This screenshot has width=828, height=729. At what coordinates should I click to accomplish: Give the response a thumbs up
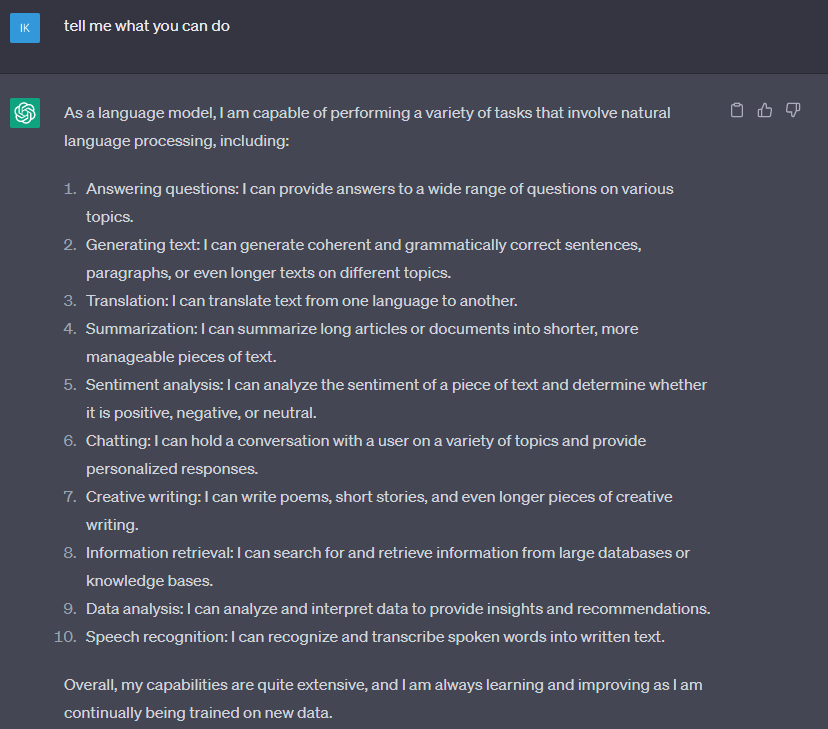pos(765,110)
